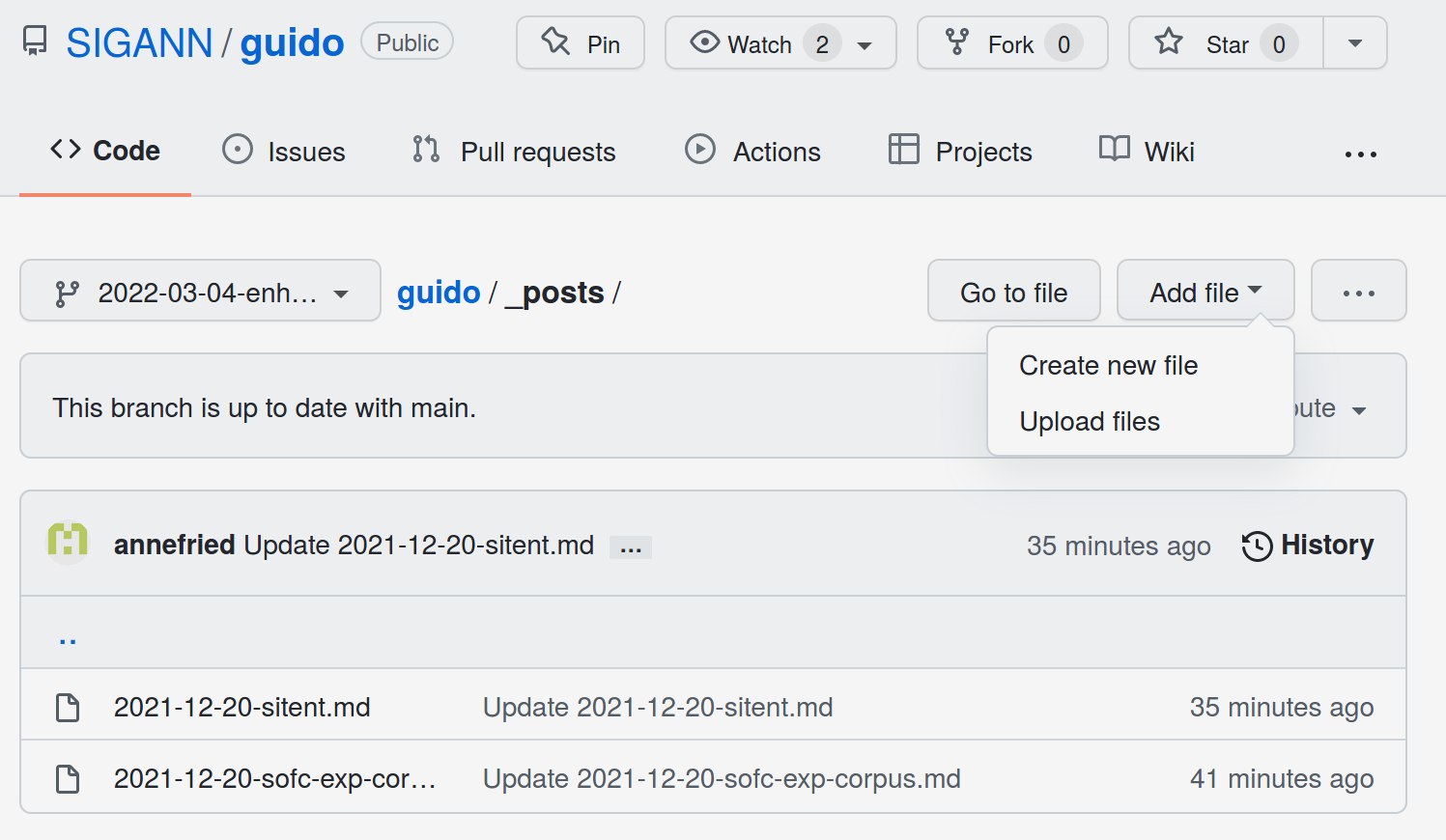Switch to the Pull requests tab

tap(514, 152)
